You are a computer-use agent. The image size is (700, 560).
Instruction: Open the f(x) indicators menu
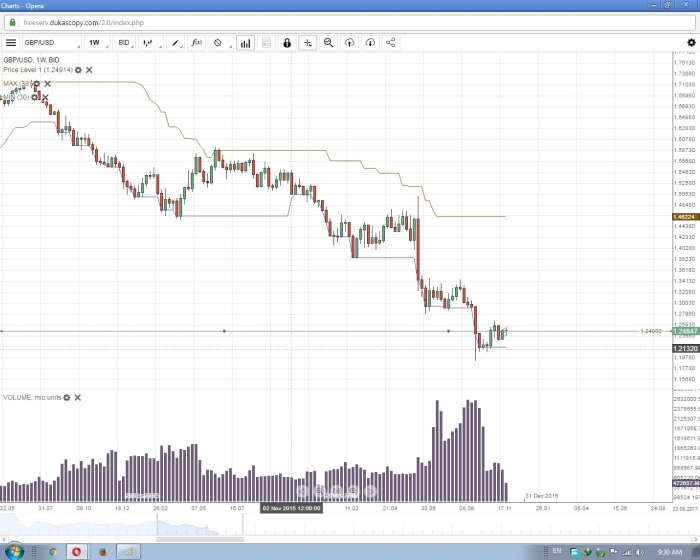tap(196, 43)
